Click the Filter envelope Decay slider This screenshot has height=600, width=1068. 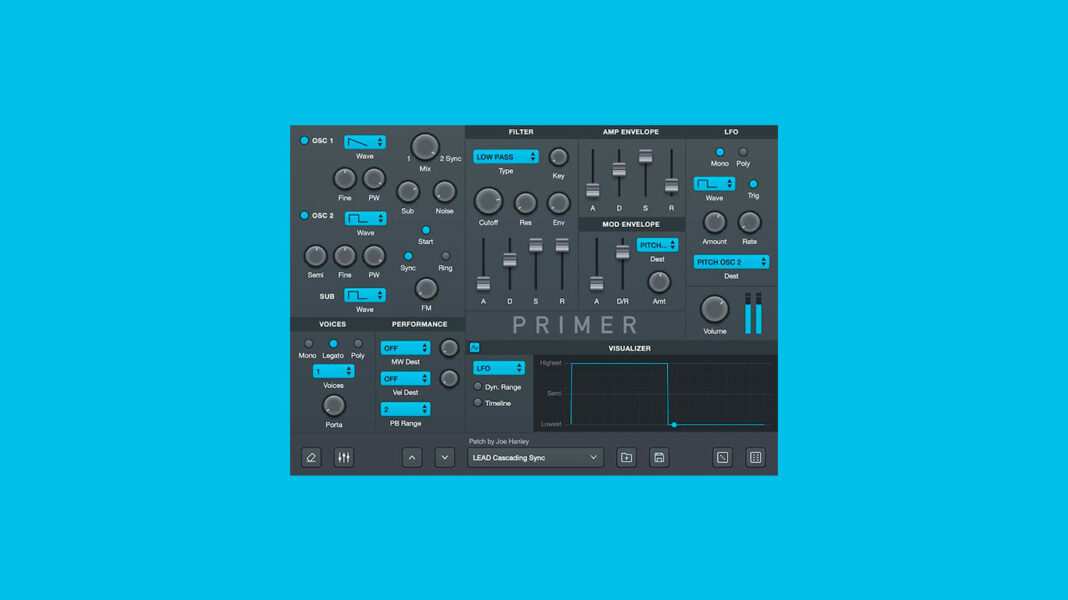tap(509, 260)
